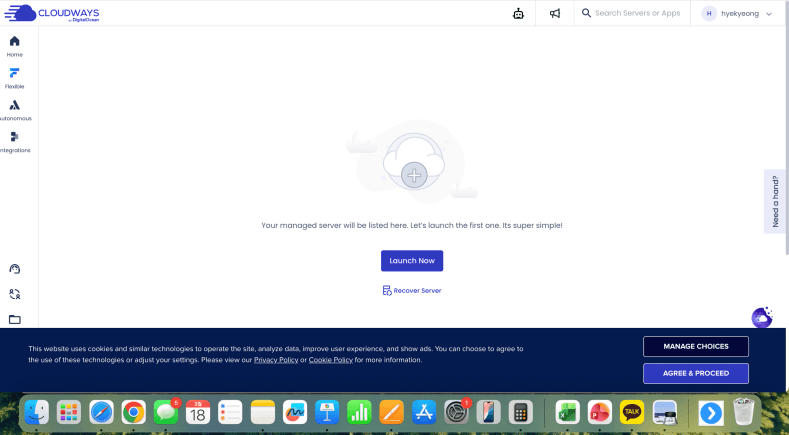
Task: Open Microsoft Excel from the dock
Action: pos(568,413)
